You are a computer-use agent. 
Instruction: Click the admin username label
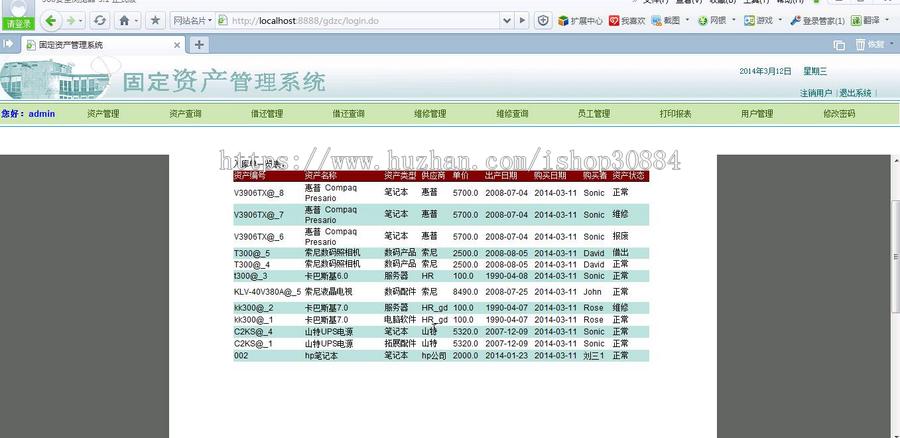[42, 114]
